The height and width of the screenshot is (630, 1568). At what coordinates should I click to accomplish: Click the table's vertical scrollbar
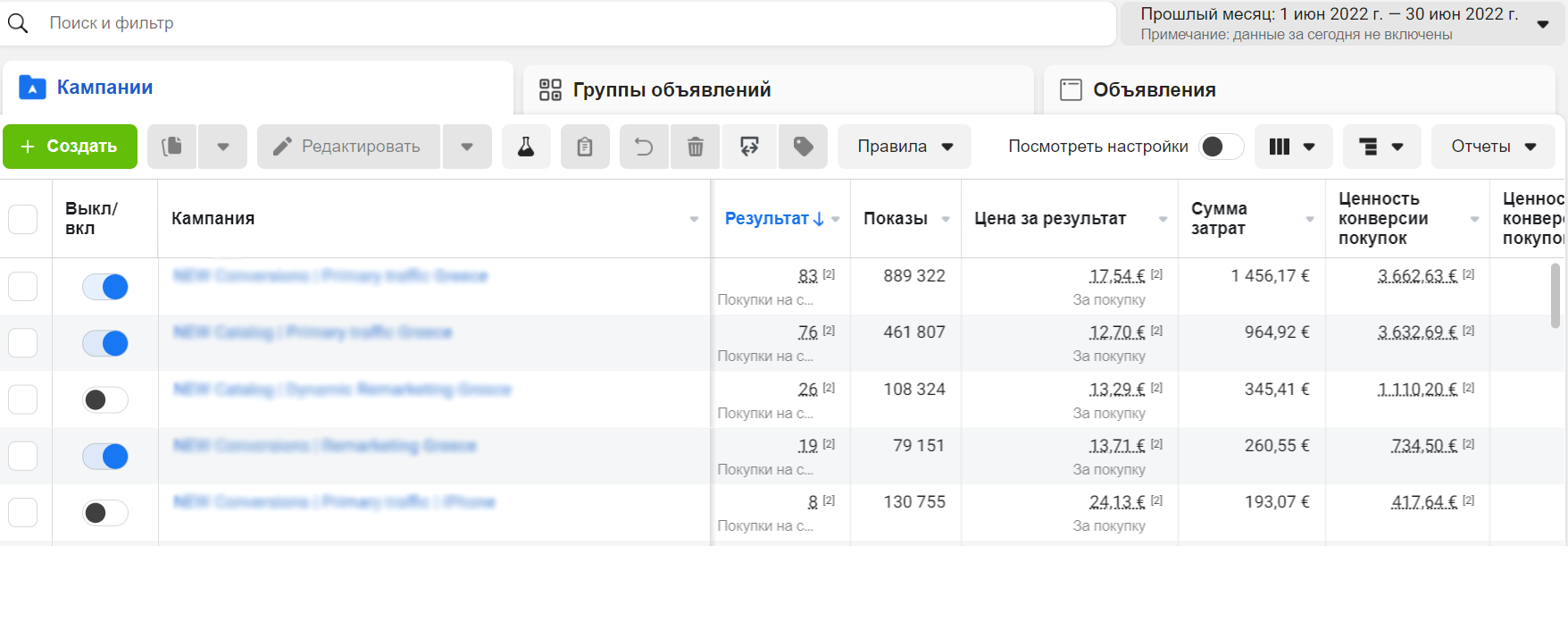pos(1555,296)
